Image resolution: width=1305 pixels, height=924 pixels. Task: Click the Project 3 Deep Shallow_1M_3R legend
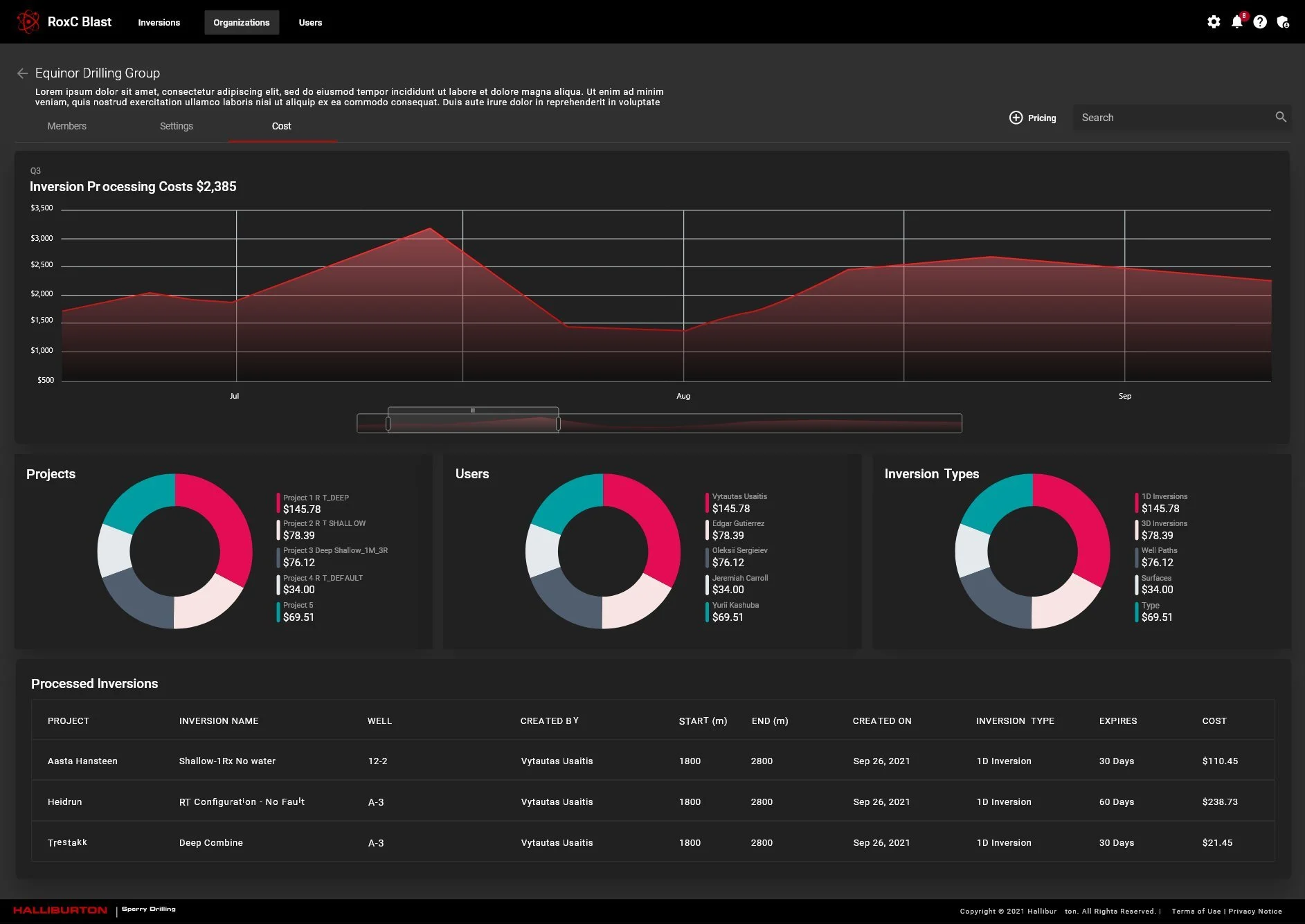click(x=332, y=557)
